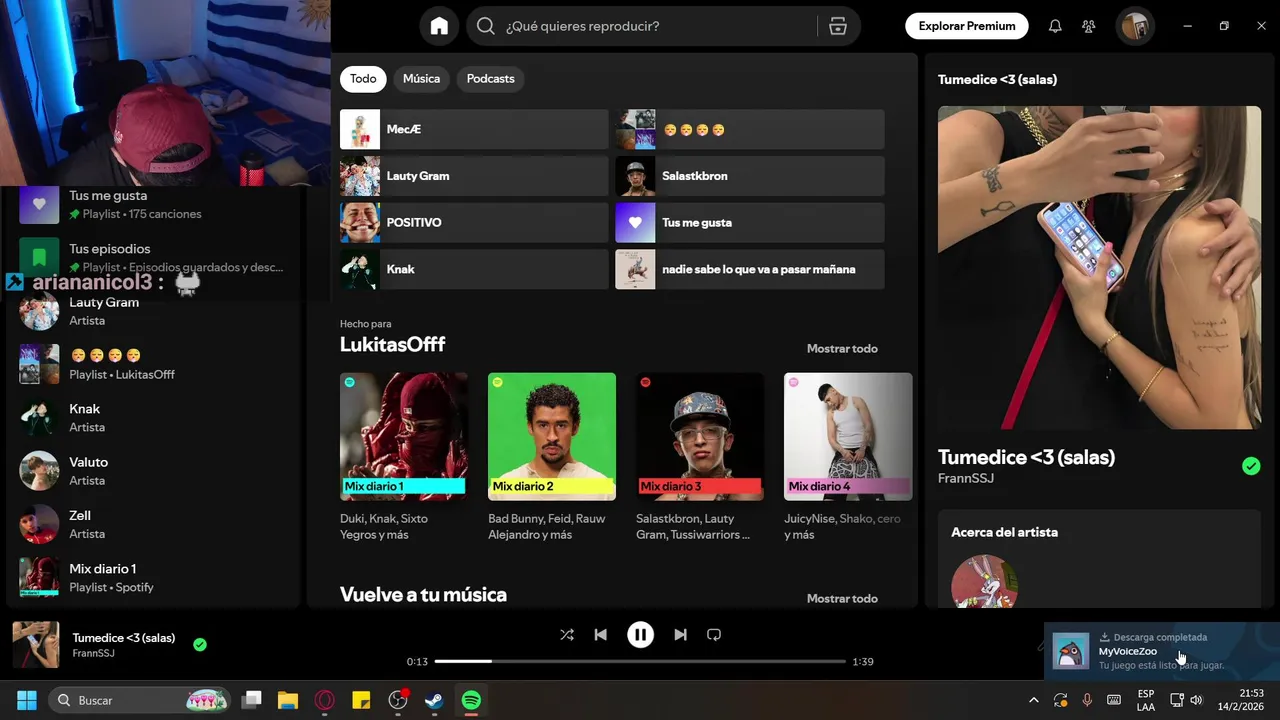Open 'Acerca del artista' card

(x=1099, y=558)
